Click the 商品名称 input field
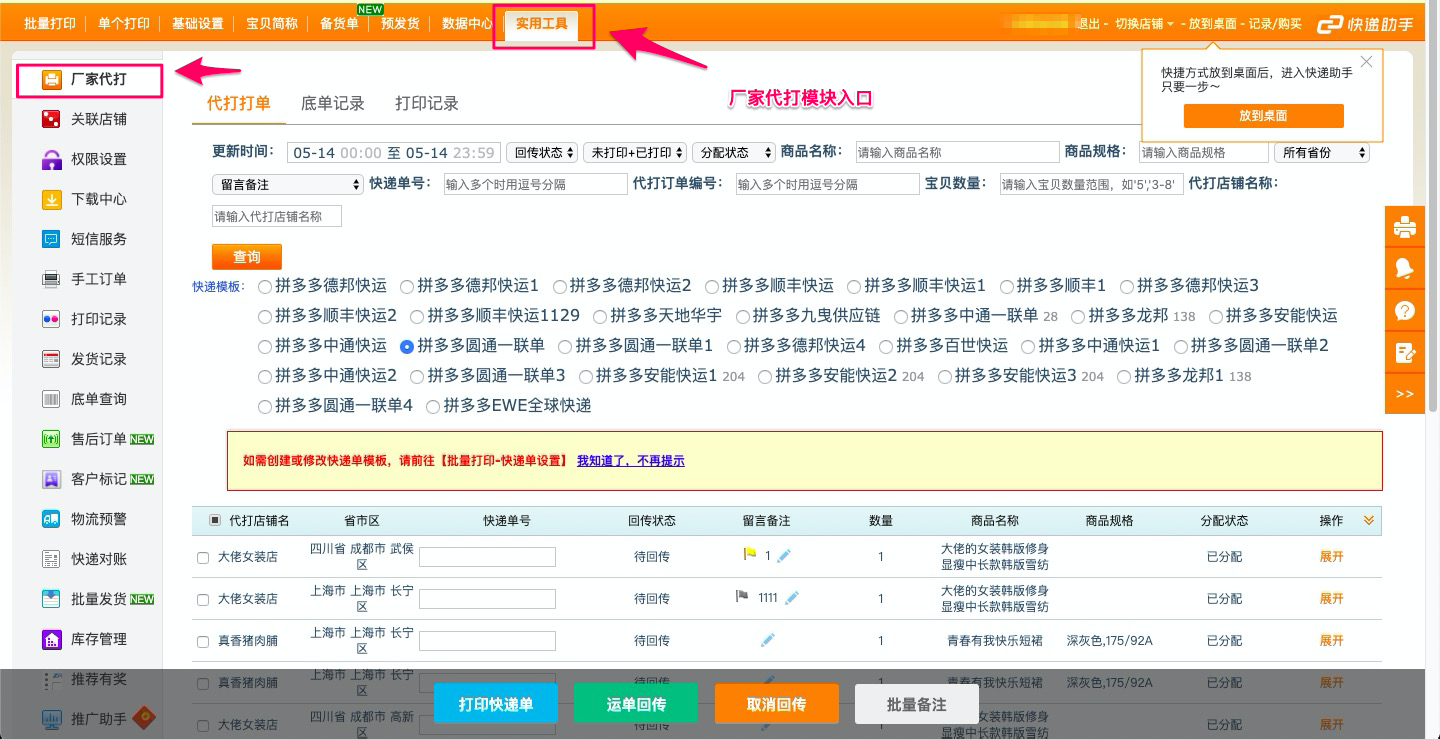The height and width of the screenshot is (739, 1440). 958,152
